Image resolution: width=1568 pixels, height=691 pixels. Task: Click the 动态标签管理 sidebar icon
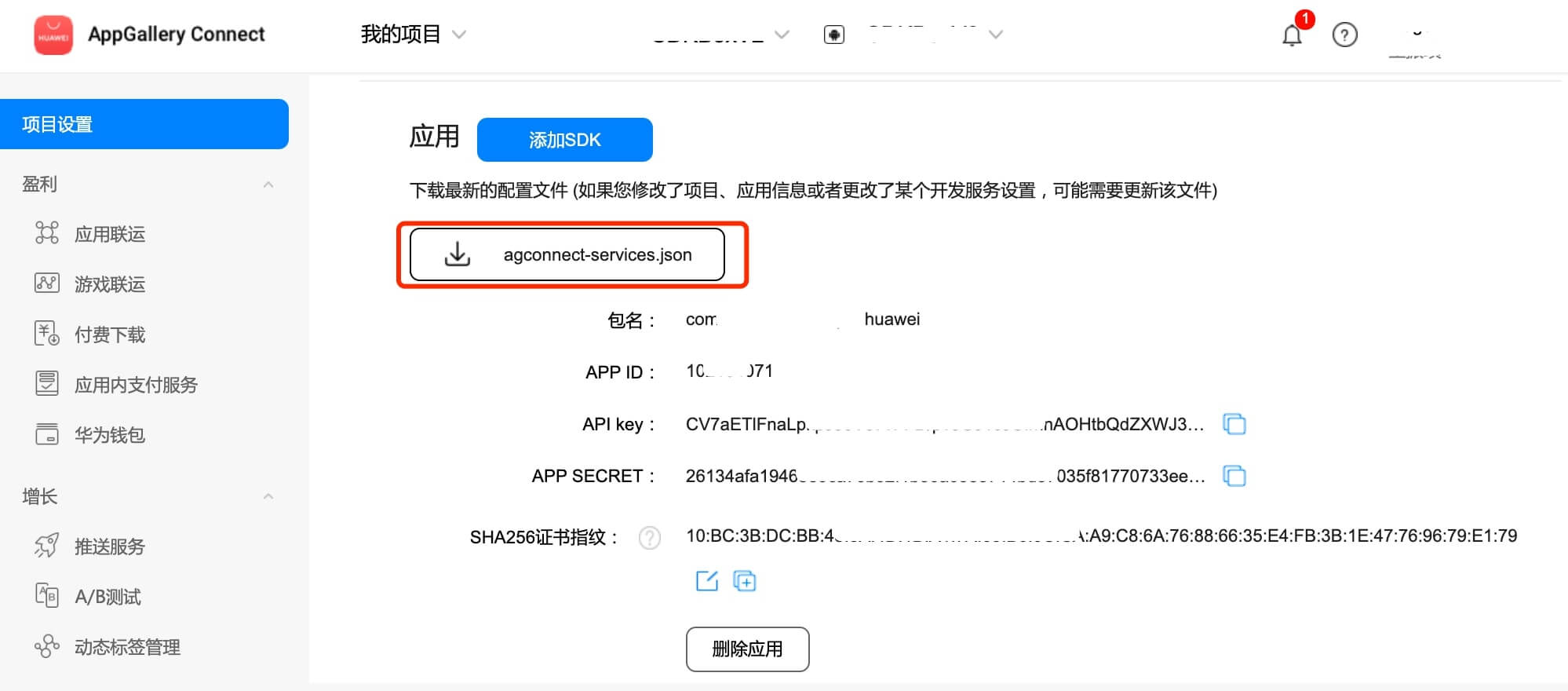click(x=47, y=646)
